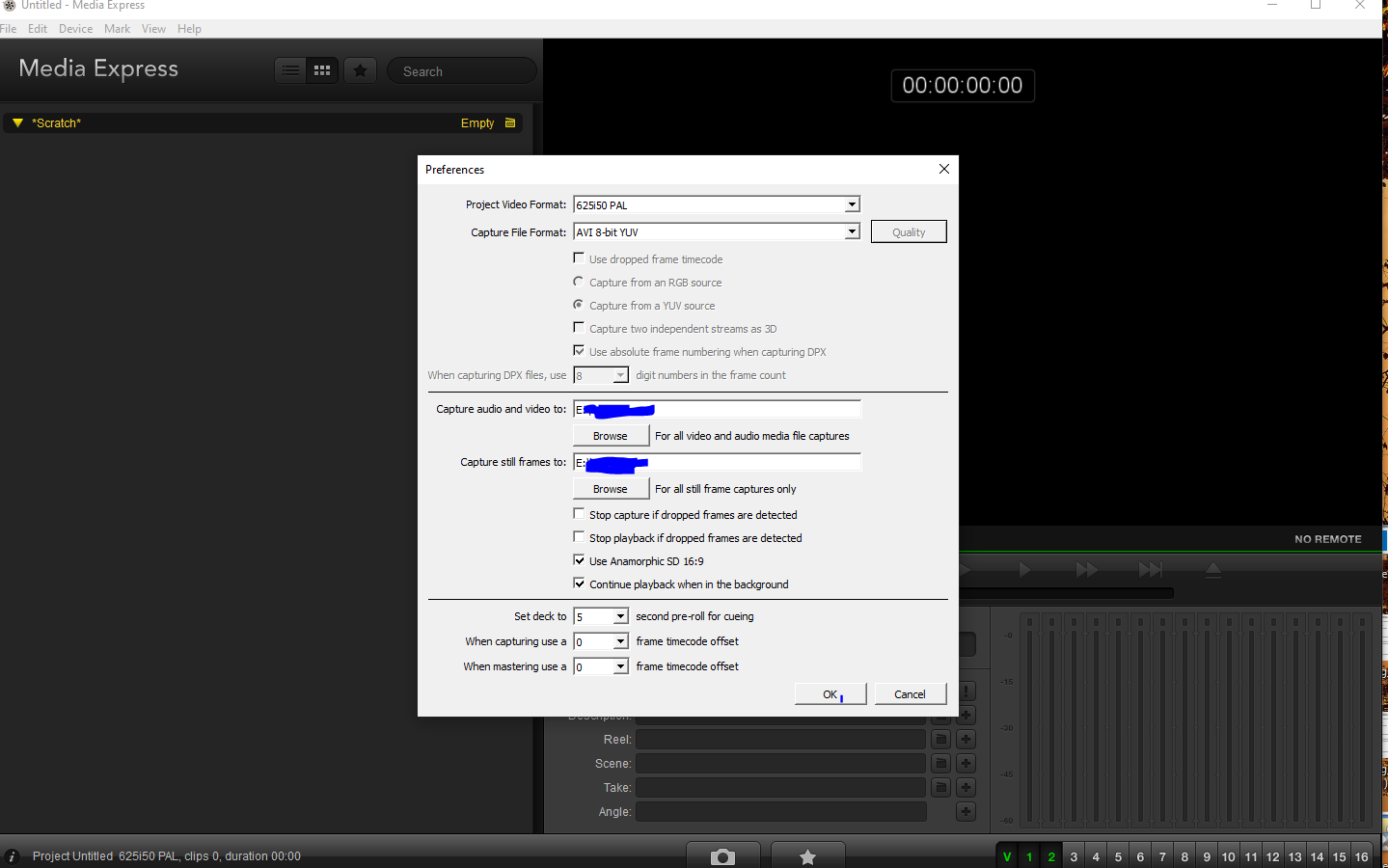Toggle audio channel 3 button
1388x868 pixels.
coord(1074,856)
